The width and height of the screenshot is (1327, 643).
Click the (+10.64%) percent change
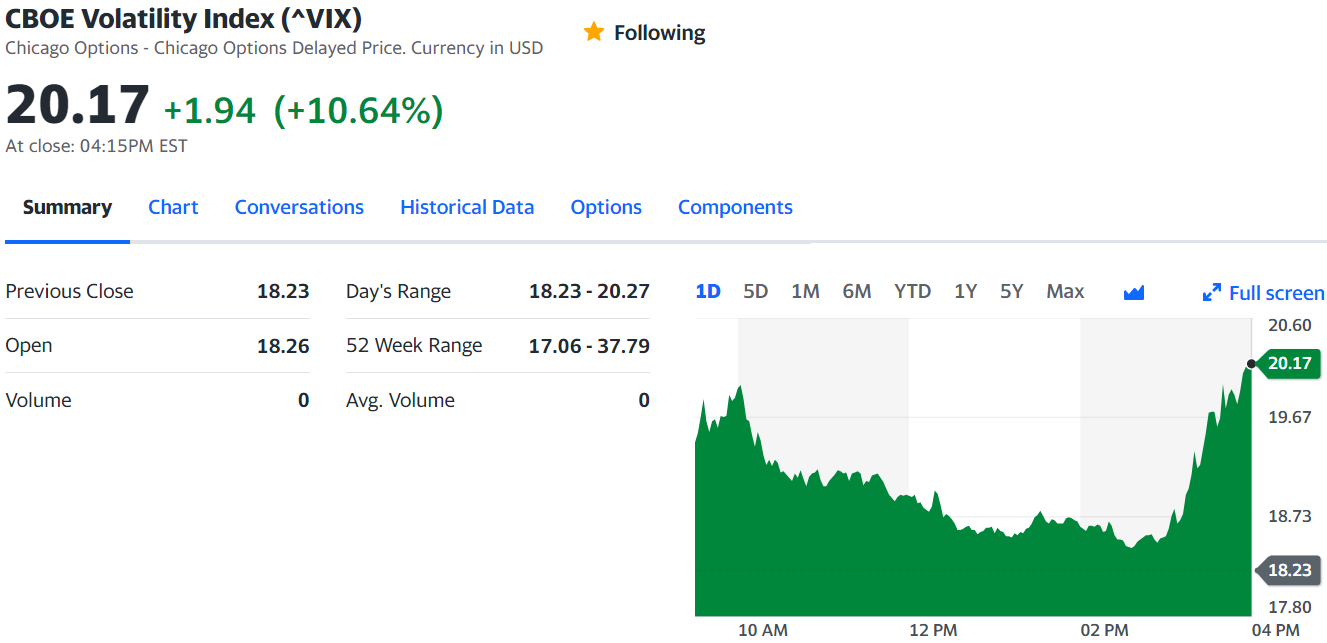tap(358, 110)
